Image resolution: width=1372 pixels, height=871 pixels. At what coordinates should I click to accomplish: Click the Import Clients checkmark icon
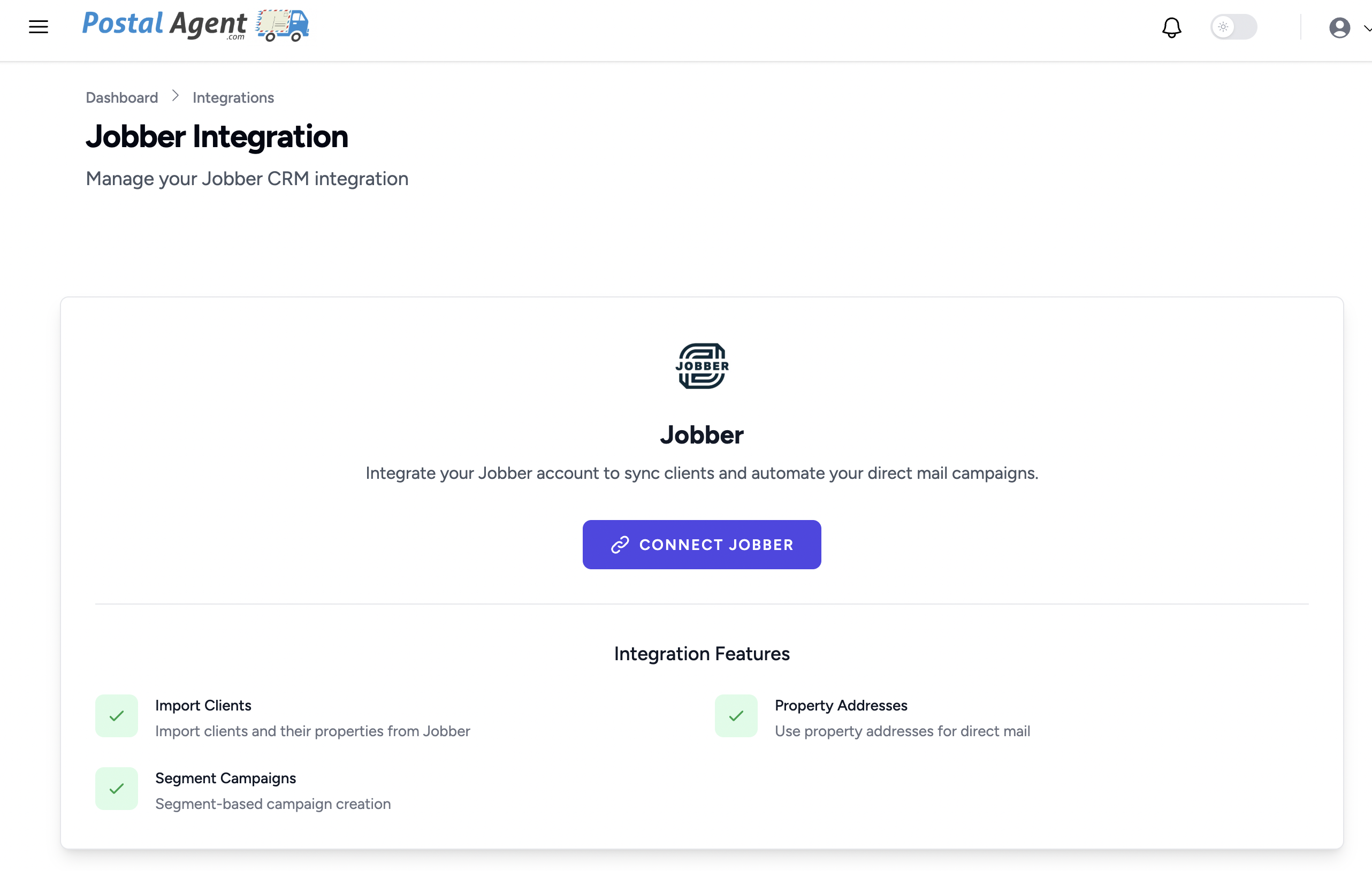pyautogui.click(x=116, y=715)
